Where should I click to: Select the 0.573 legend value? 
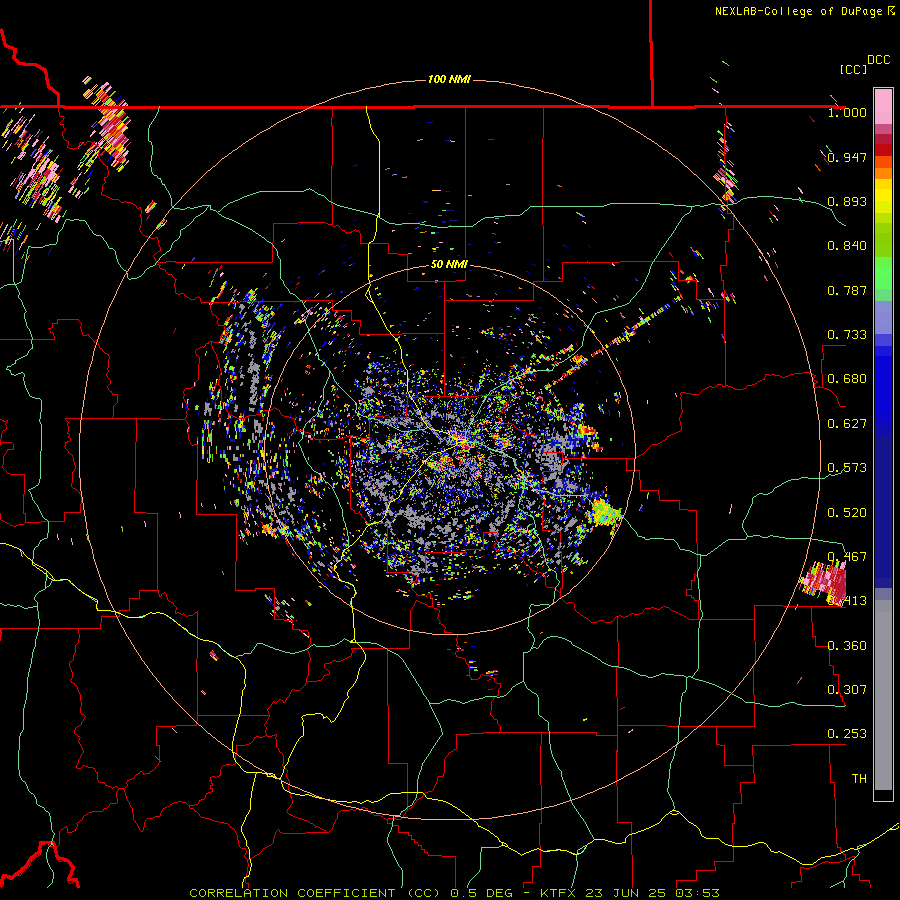coord(847,468)
